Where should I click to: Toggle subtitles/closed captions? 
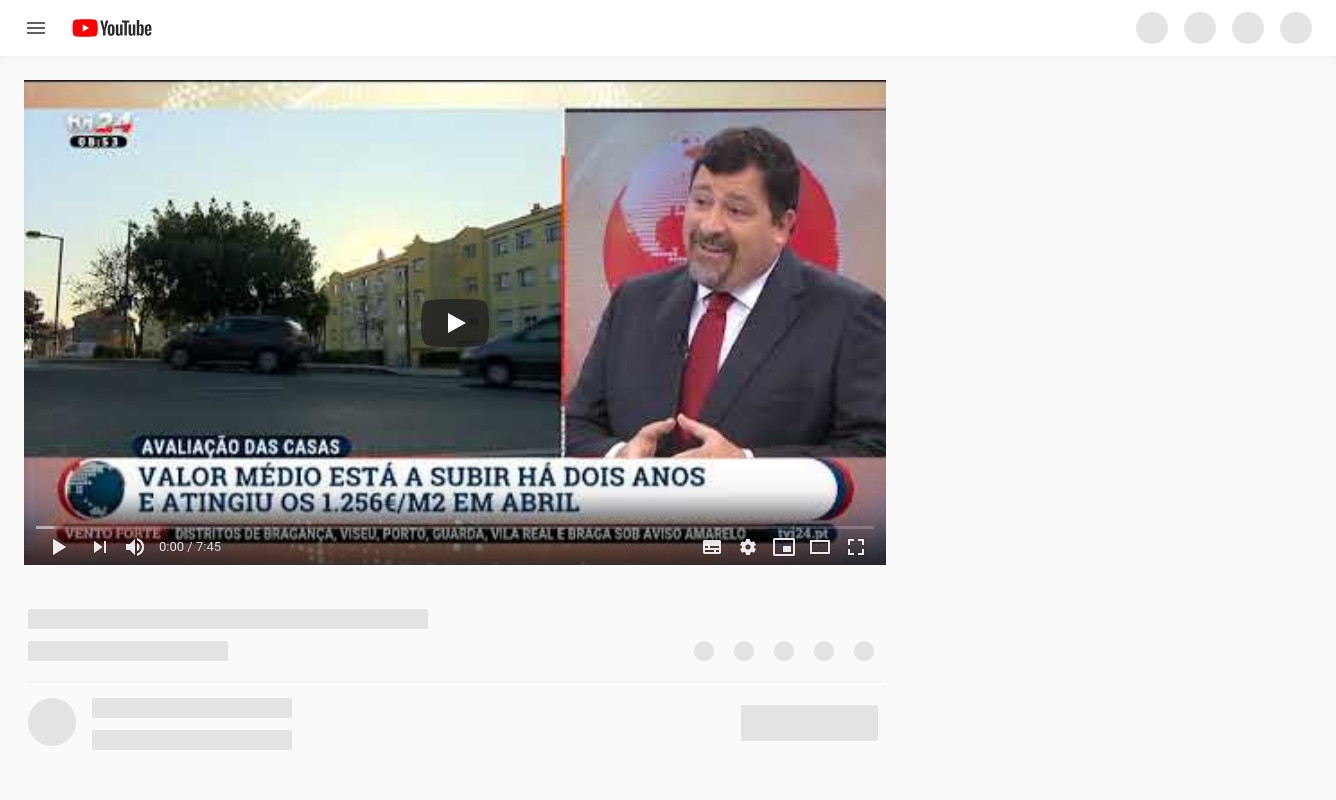point(712,547)
